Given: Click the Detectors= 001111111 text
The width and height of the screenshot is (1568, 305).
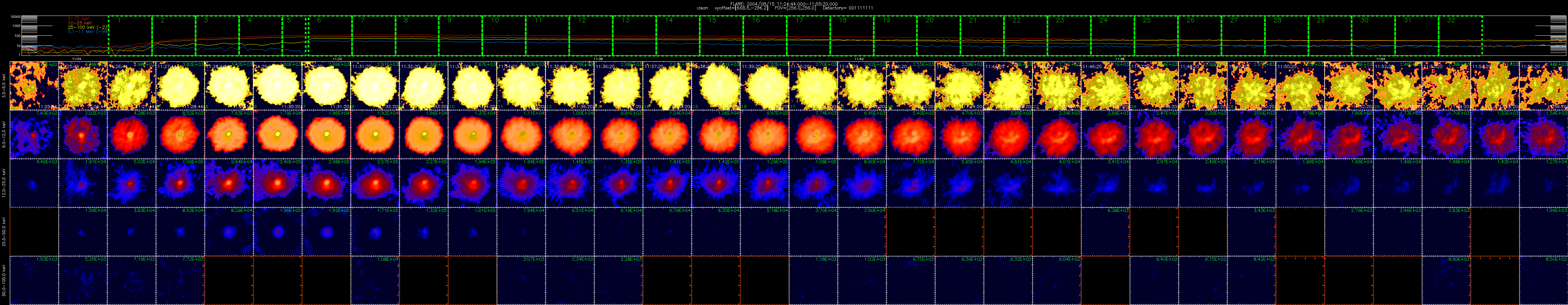Looking at the screenshot, I should (x=849, y=8).
